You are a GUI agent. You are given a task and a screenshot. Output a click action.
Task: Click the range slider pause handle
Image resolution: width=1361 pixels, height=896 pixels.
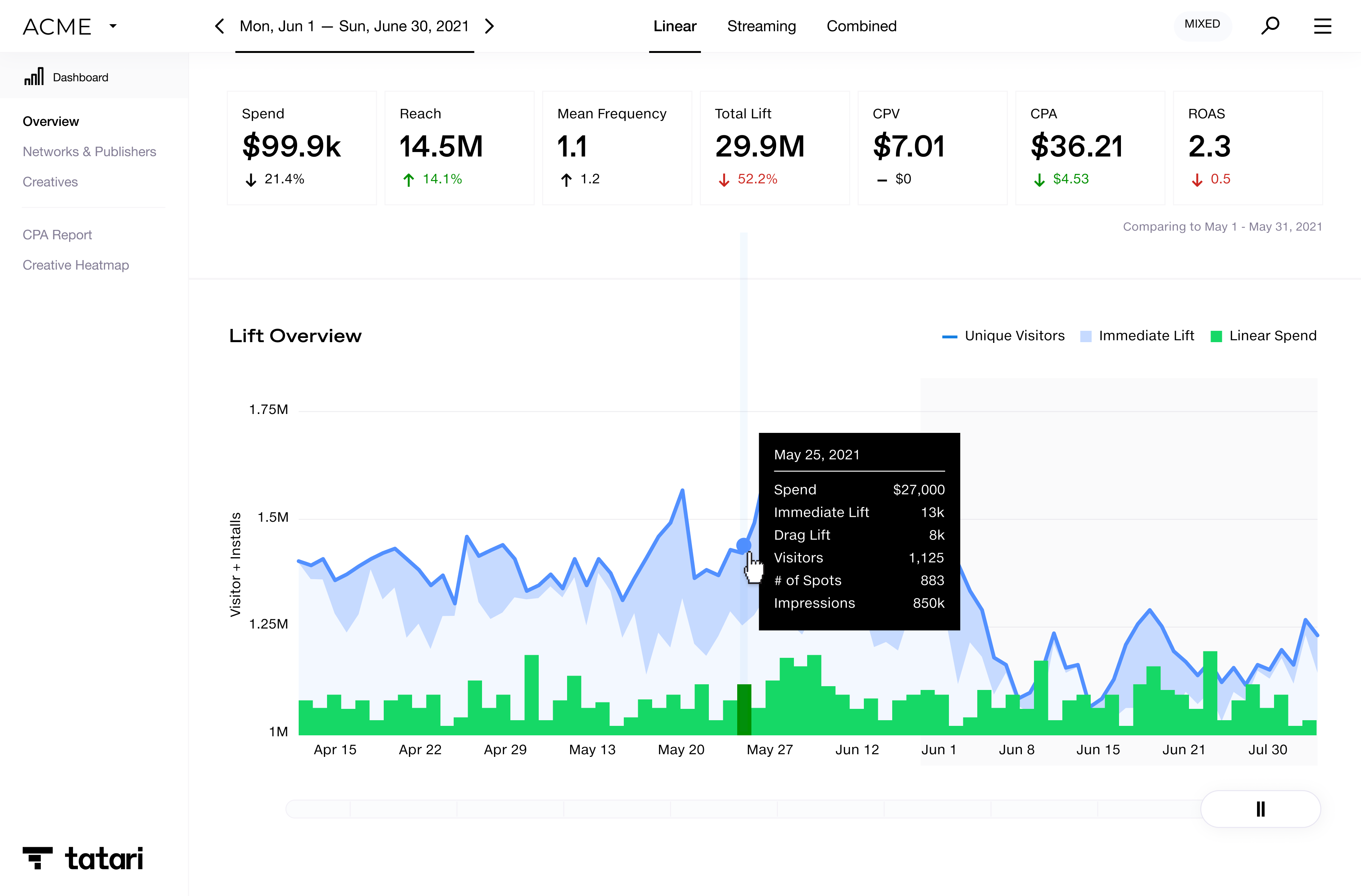tap(1260, 809)
